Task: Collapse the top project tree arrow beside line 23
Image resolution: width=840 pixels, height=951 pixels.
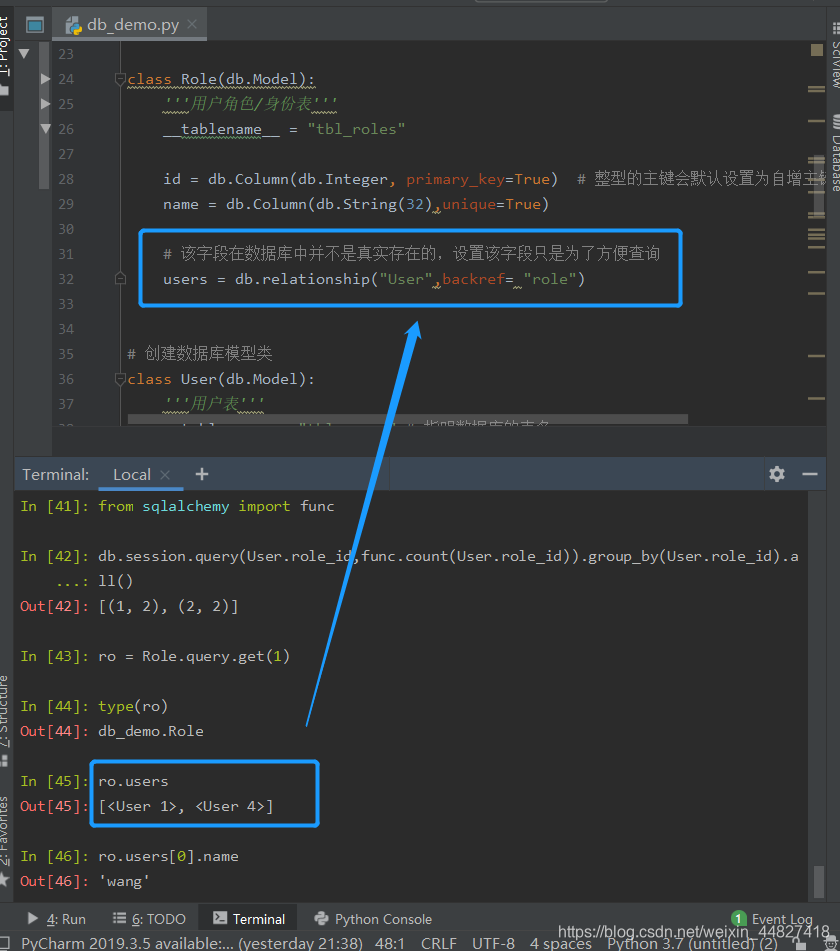Action: pyautogui.click(x=24, y=53)
